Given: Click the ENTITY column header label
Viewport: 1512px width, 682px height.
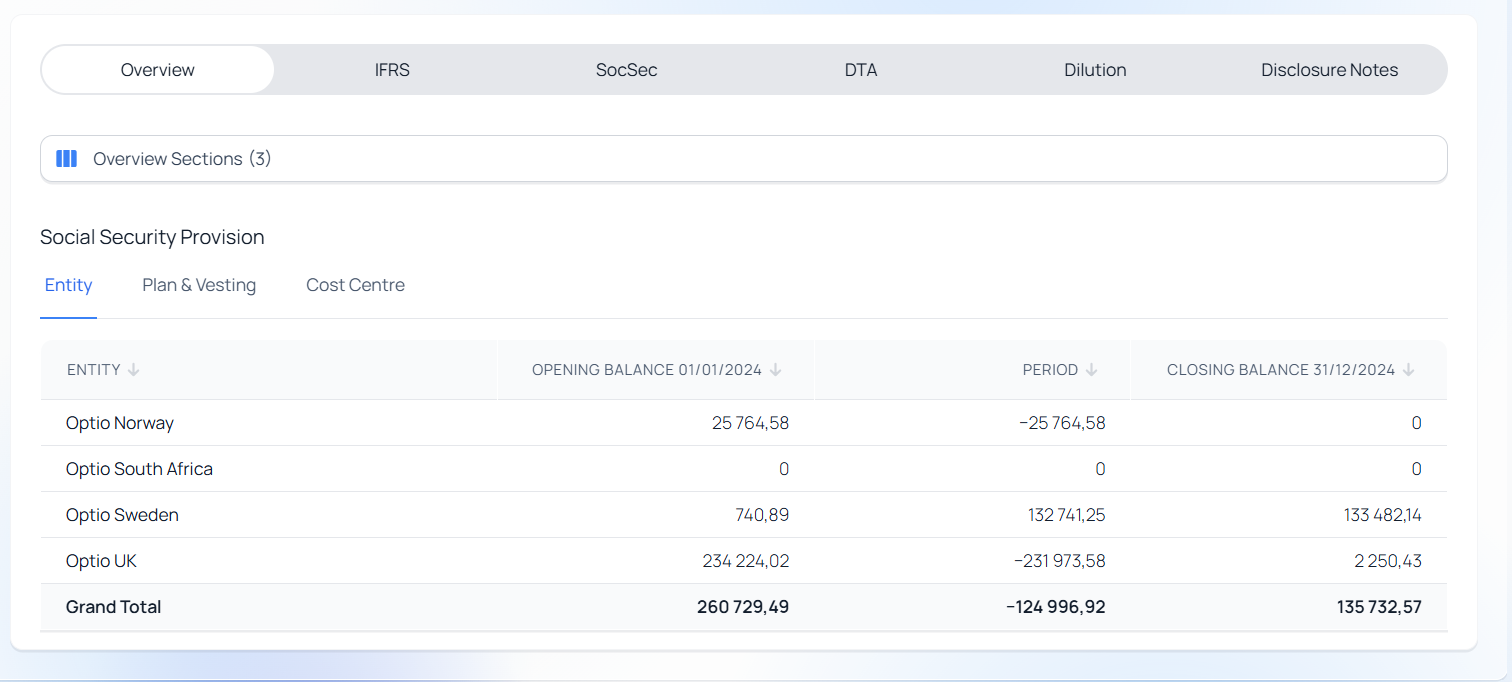Looking at the screenshot, I should (x=94, y=370).
